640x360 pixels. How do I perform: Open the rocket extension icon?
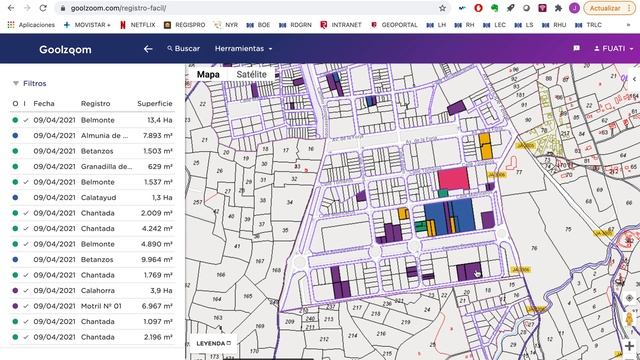(510, 8)
